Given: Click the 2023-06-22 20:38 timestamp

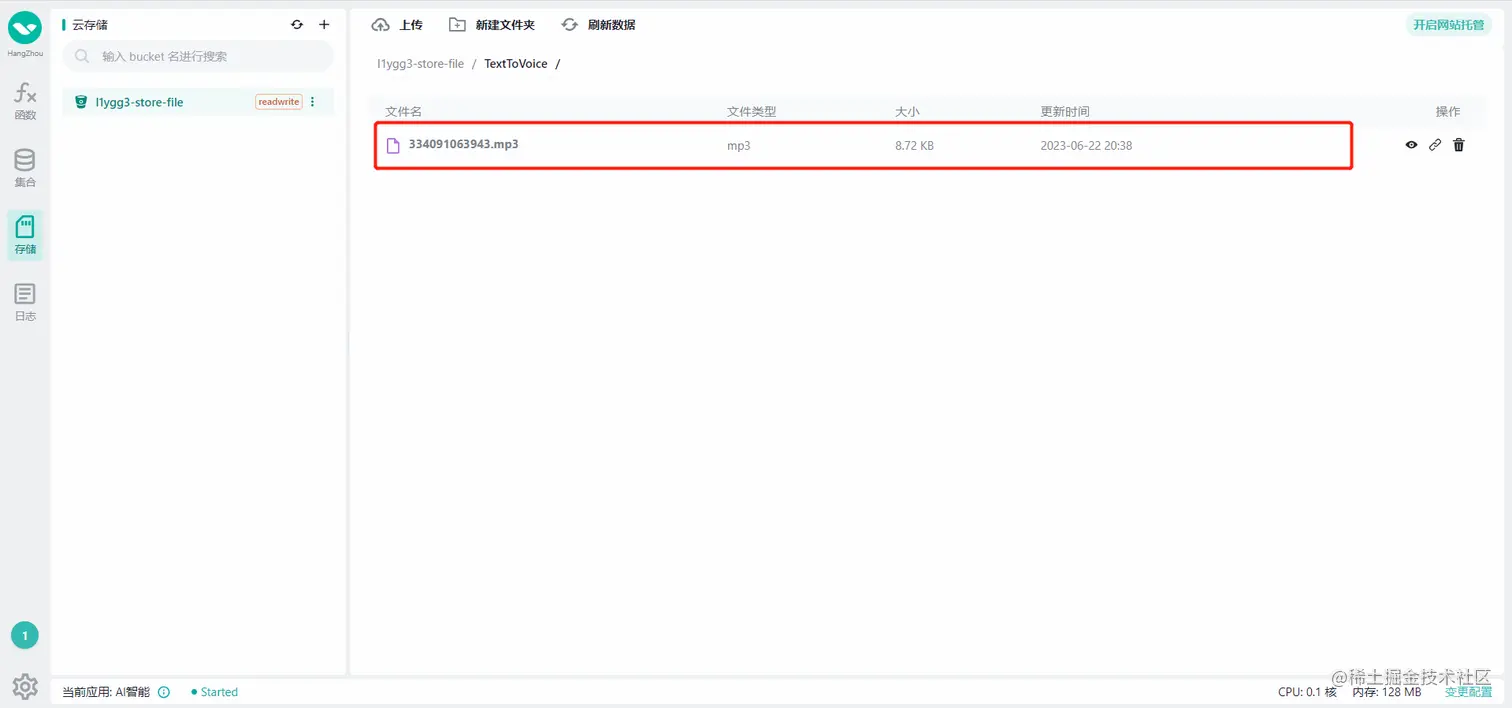Looking at the screenshot, I should pos(1086,146).
